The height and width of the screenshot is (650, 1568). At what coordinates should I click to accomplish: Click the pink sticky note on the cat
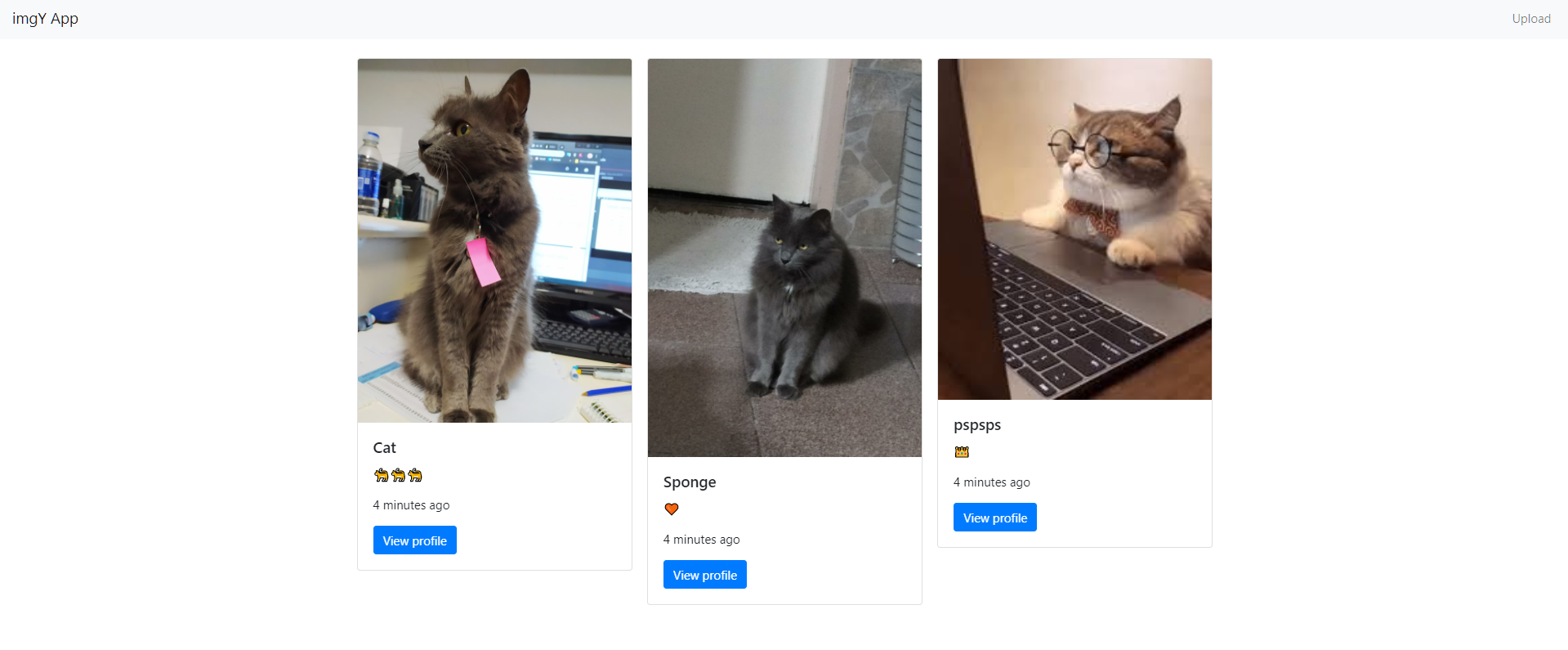coord(483,262)
